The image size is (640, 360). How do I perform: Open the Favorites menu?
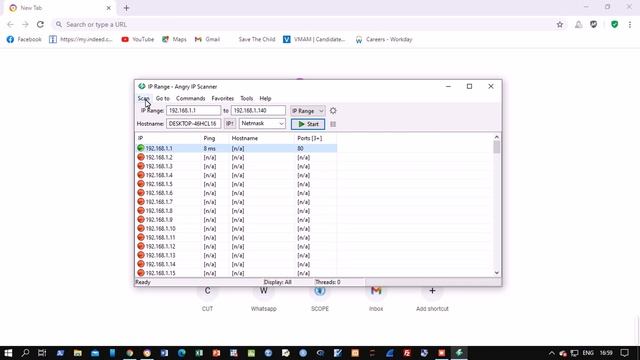coord(222,98)
